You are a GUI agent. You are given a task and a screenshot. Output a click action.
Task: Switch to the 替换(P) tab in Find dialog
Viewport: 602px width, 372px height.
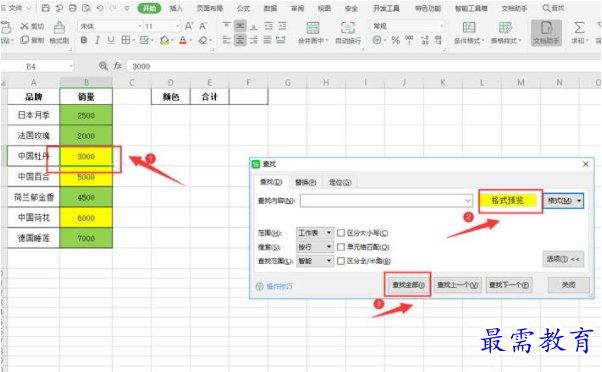(x=306, y=182)
